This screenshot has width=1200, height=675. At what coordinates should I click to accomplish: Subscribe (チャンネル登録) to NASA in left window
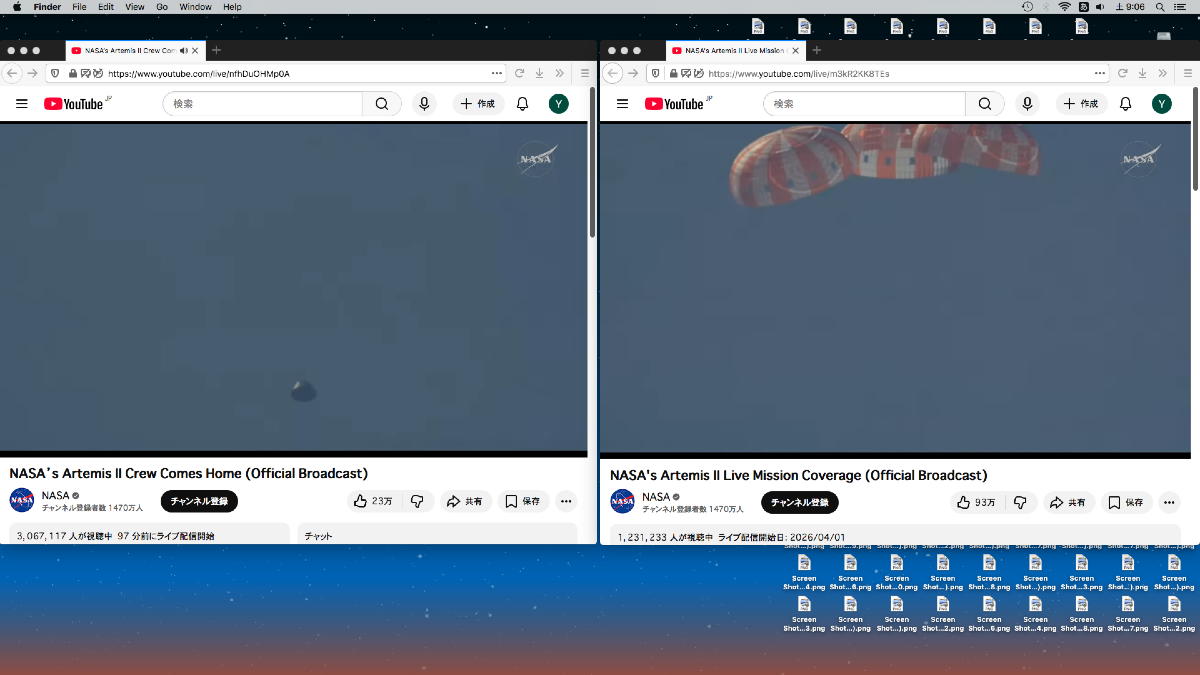[199, 501]
